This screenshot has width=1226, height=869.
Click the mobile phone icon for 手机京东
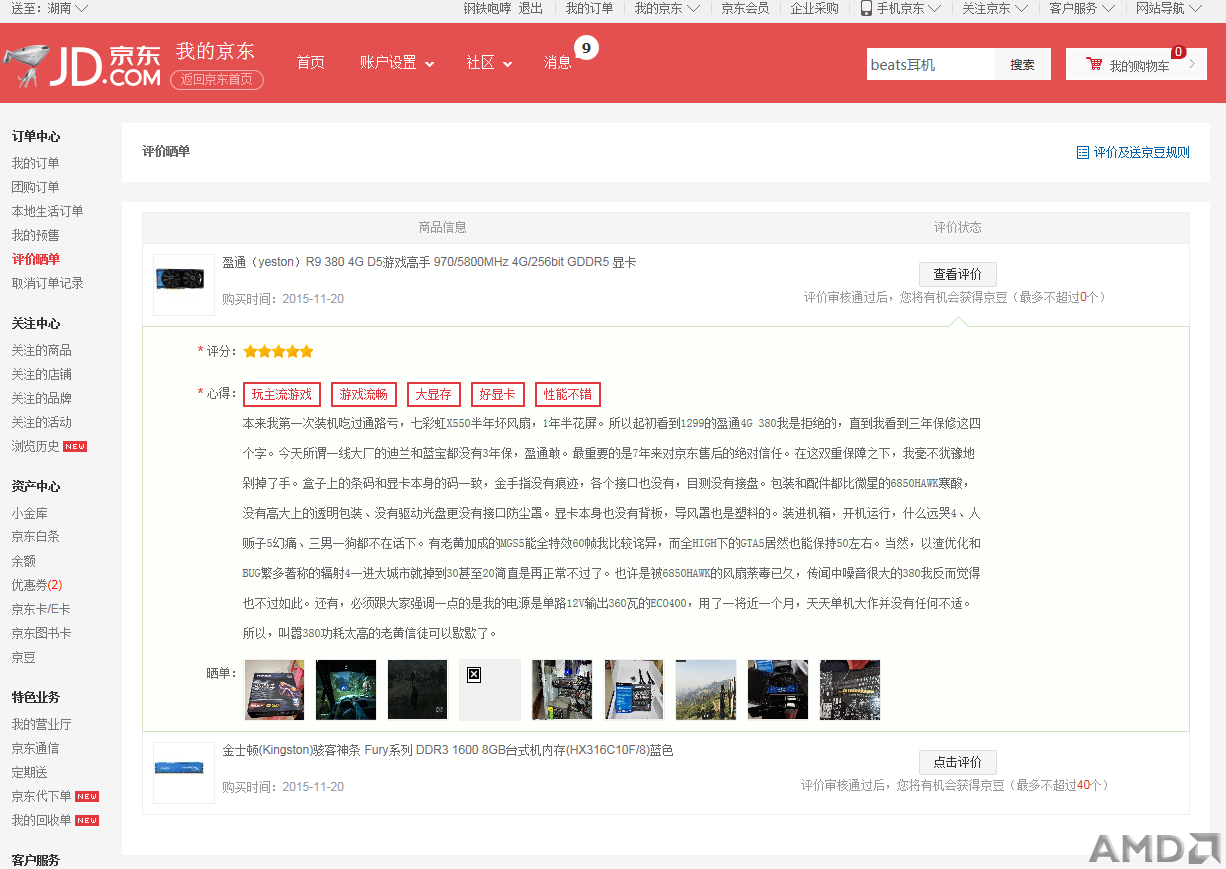point(866,8)
